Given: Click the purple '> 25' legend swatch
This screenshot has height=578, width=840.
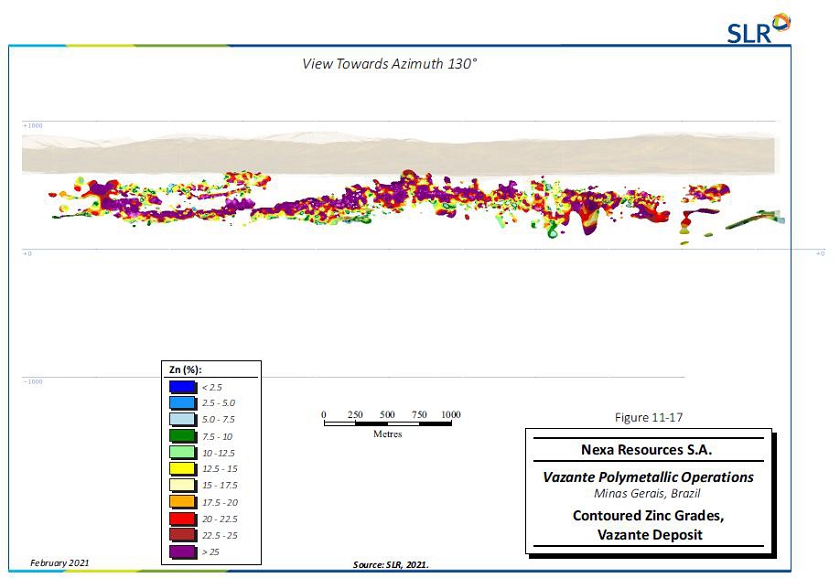Looking at the screenshot, I should coord(182,551).
